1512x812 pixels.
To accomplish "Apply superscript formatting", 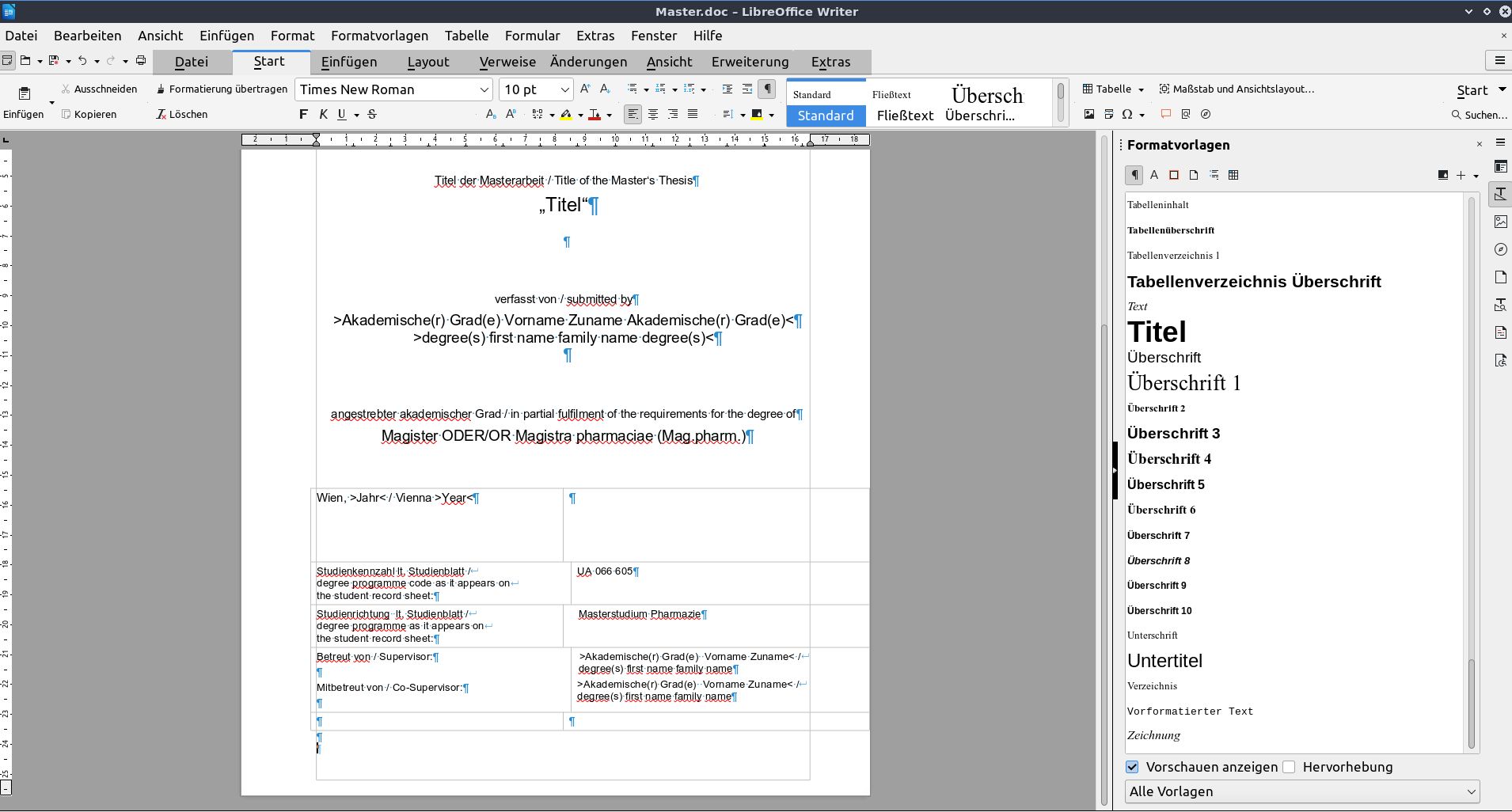I will point(511,115).
